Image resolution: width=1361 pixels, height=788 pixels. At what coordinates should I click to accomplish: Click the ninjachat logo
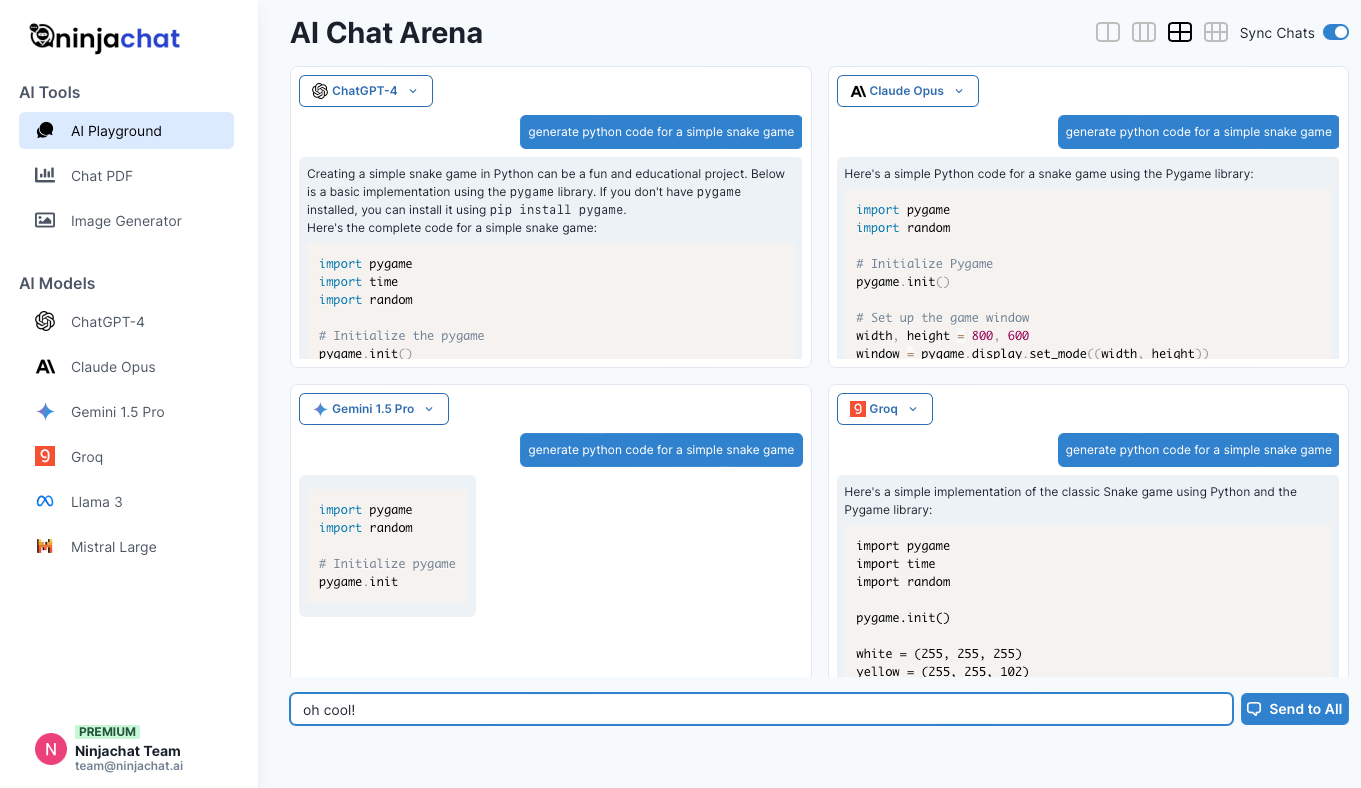(104, 38)
